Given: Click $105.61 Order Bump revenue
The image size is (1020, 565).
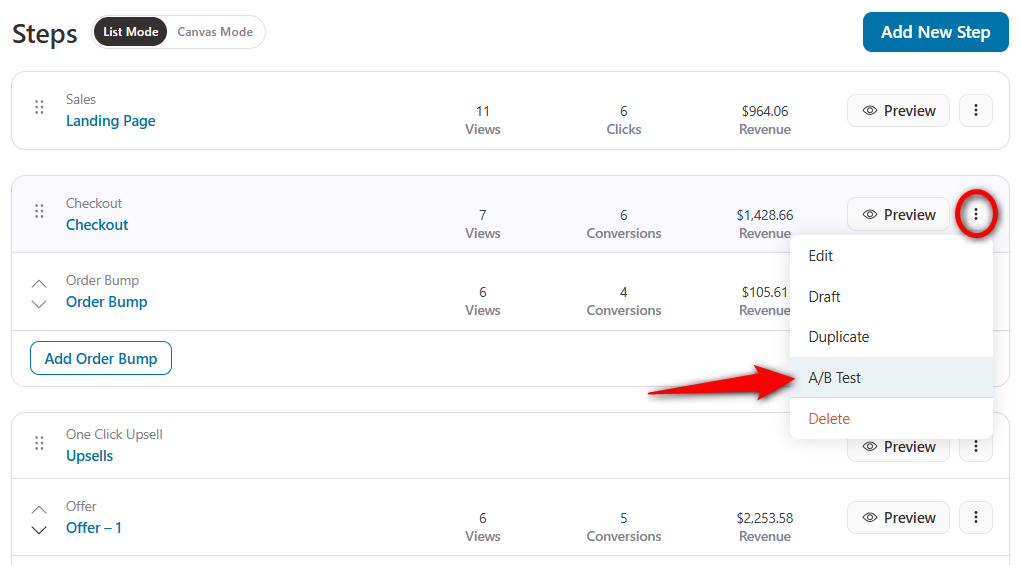Looking at the screenshot, I should pyautogui.click(x=765, y=293).
